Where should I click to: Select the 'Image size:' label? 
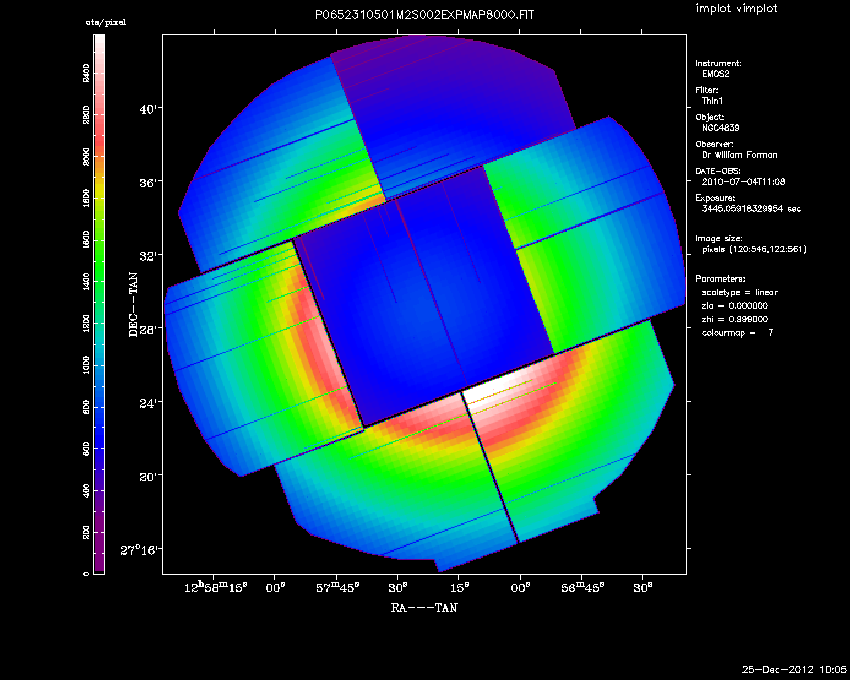[x=719, y=239]
